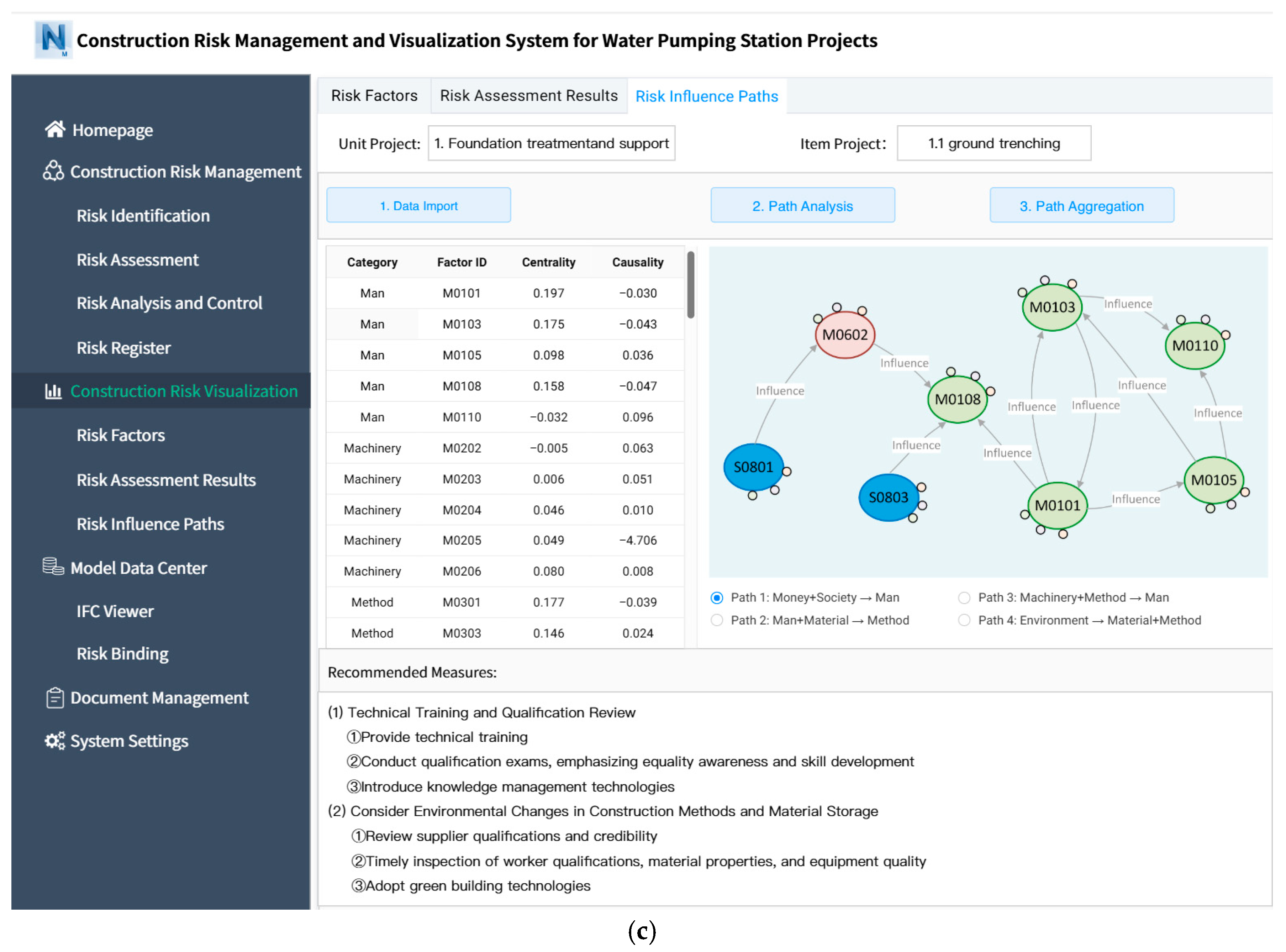Click the factor table vertical scrollbar

click(x=690, y=285)
